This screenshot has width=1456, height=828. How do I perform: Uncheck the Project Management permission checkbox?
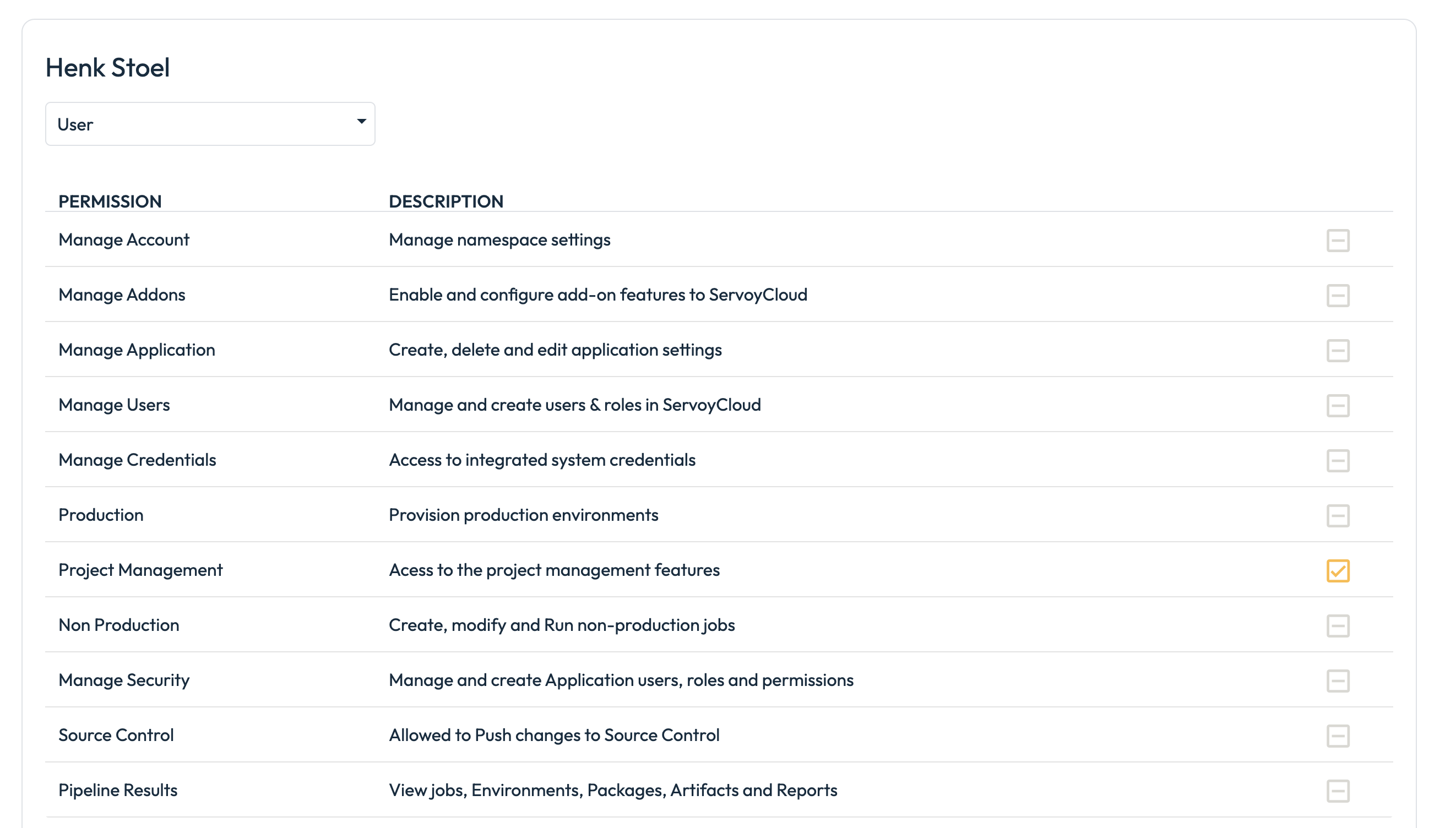pyautogui.click(x=1337, y=570)
